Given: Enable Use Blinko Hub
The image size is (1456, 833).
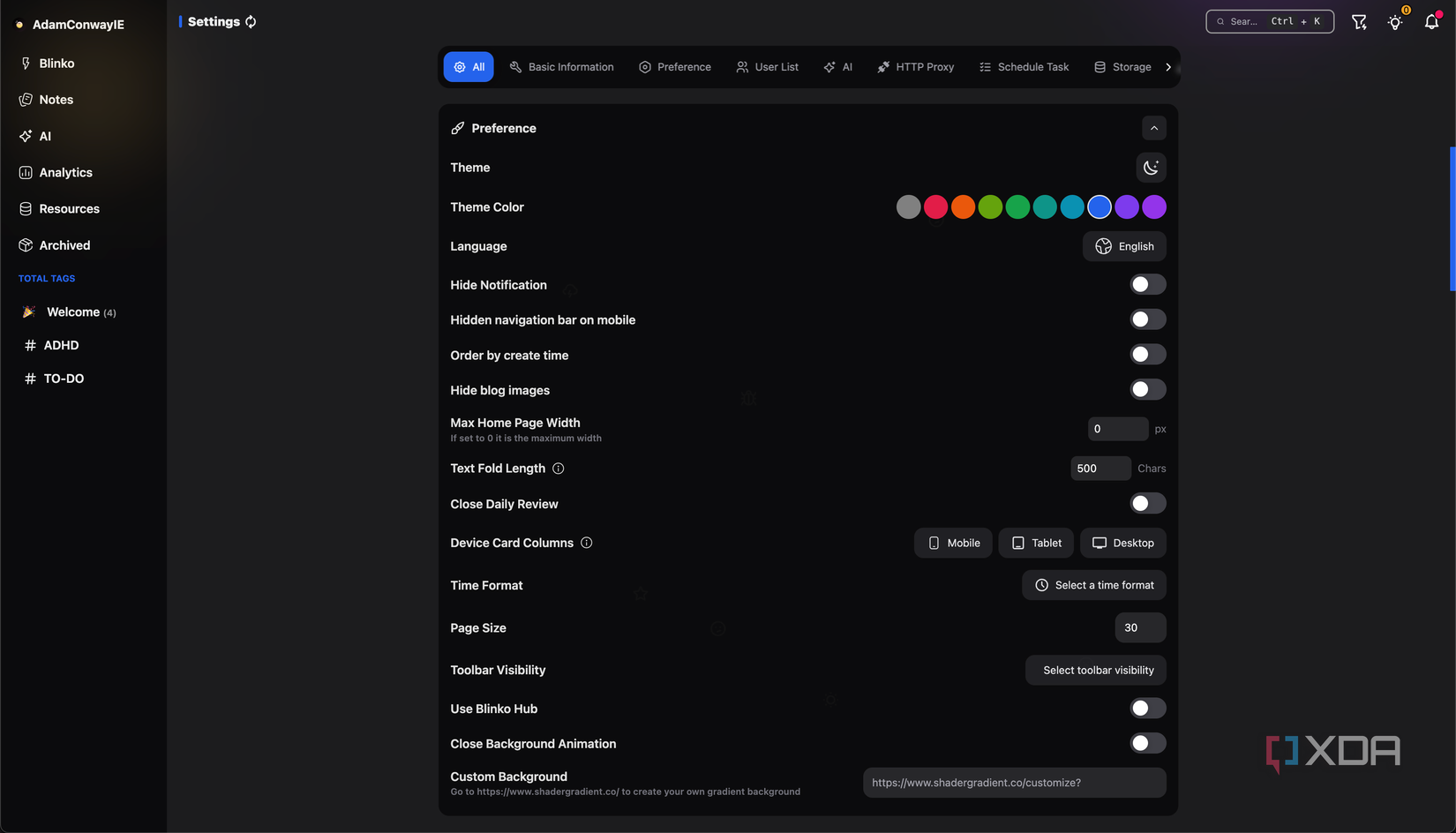Looking at the screenshot, I should click(x=1147, y=708).
